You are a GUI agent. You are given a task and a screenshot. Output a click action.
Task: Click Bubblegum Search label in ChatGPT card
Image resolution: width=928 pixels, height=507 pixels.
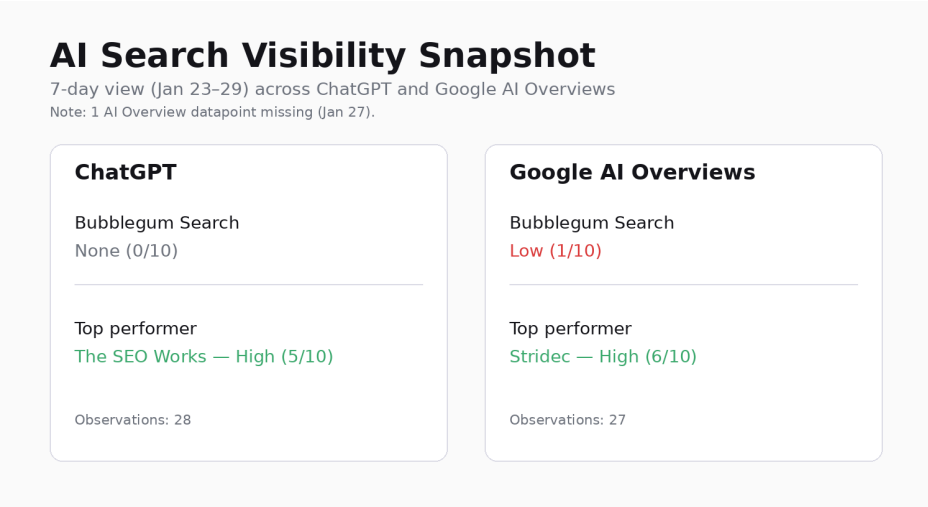coord(157,222)
